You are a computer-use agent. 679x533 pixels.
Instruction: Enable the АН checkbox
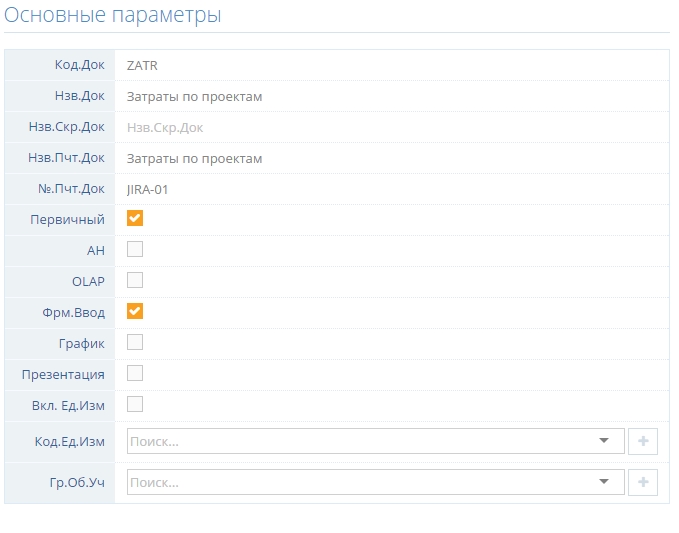click(x=135, y=249)
